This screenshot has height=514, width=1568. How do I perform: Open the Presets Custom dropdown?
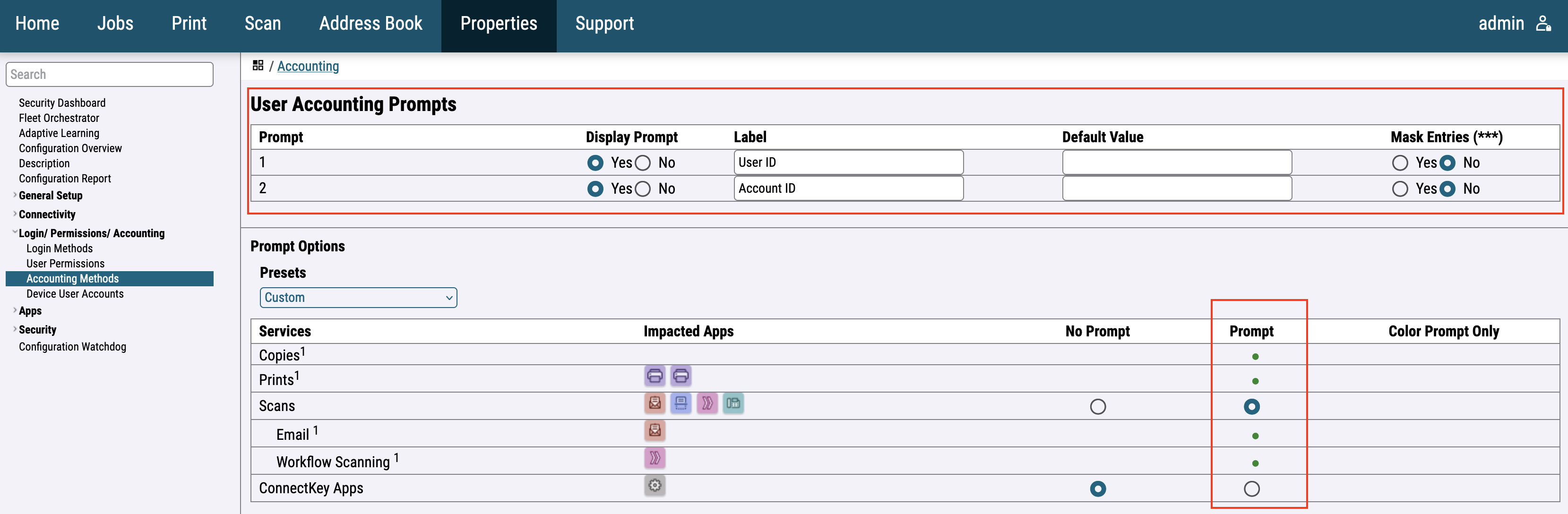[358, 298]
